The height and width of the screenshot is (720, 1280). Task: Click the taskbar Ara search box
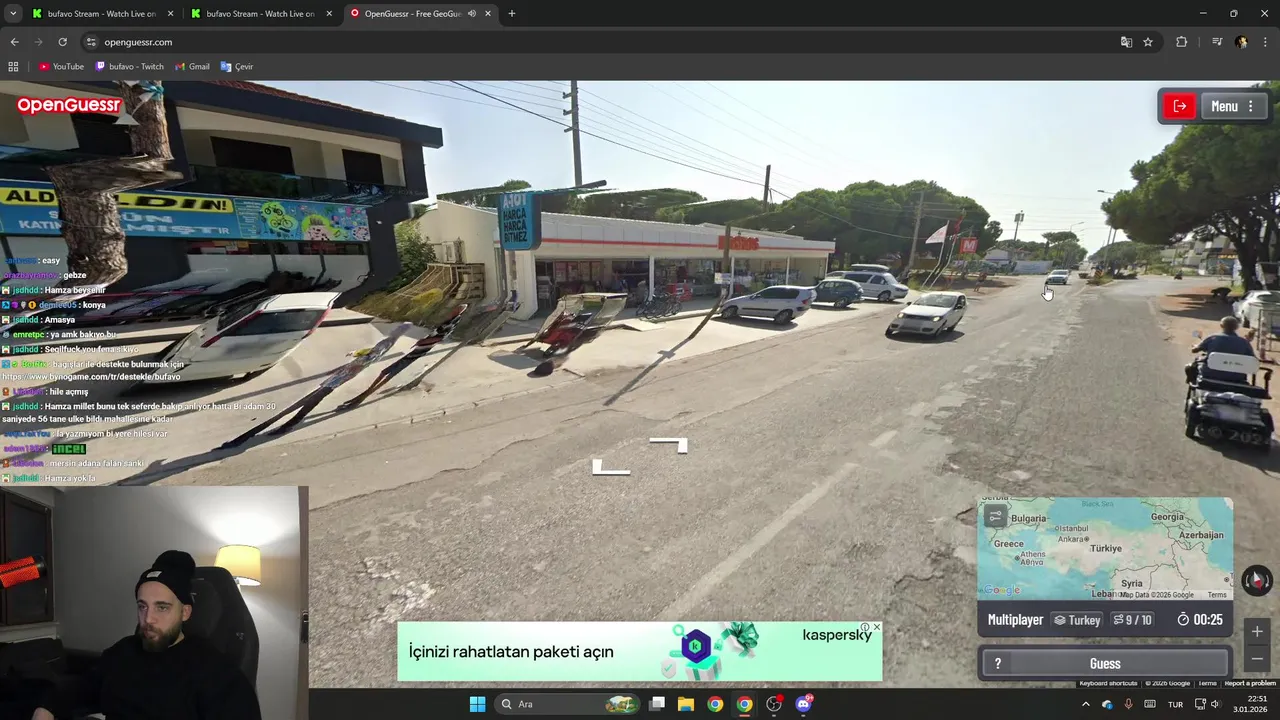[x=567, y=704]
